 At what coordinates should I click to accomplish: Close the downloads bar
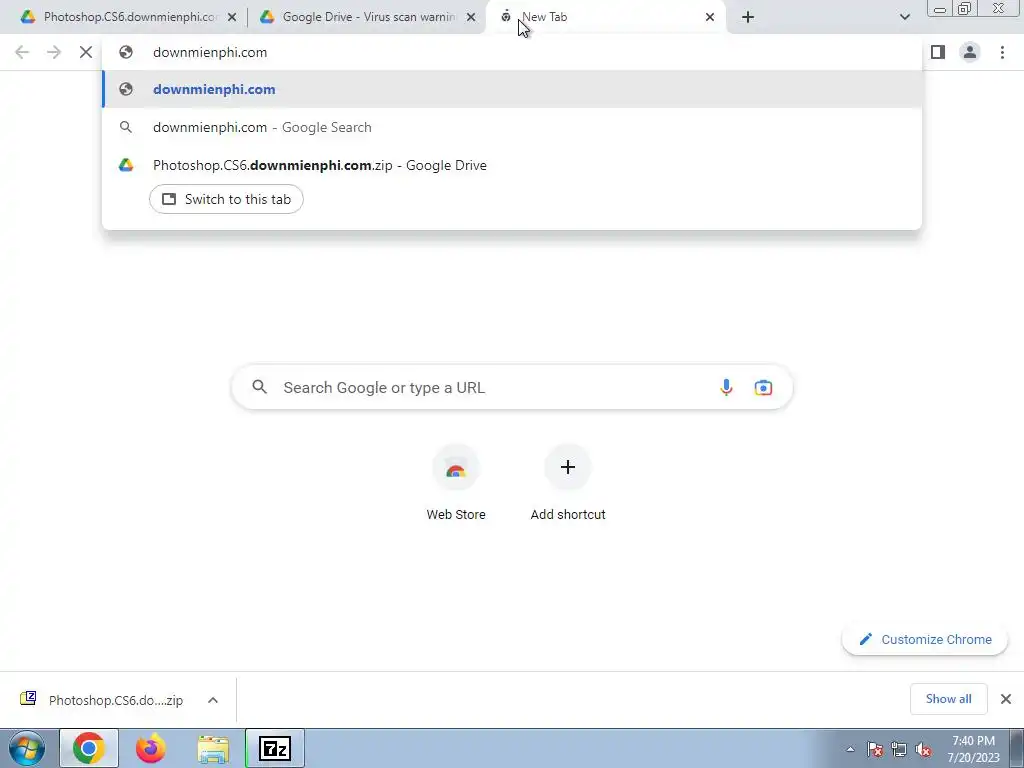[1006, 699]
